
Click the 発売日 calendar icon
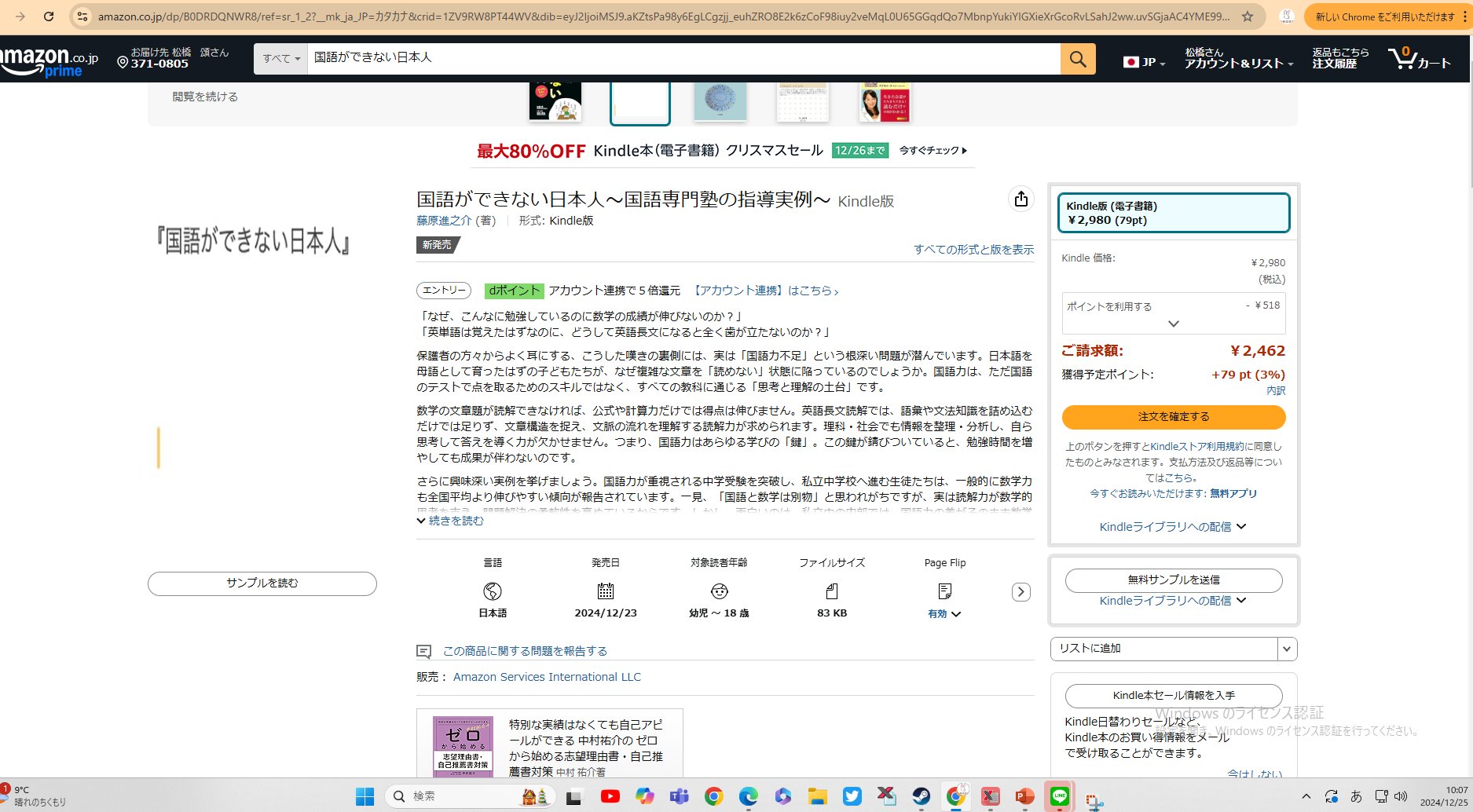click(x=605, y=591)
